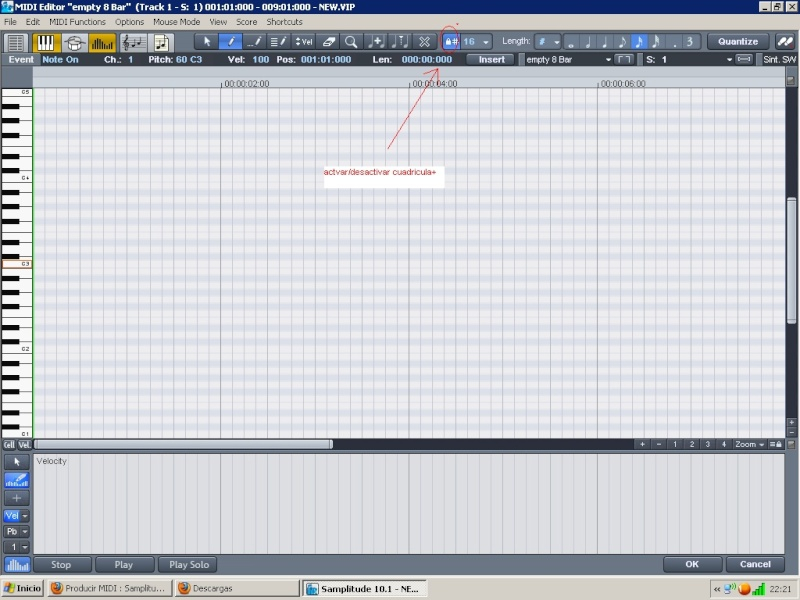Select the pattern draw pencil tool

278,42
